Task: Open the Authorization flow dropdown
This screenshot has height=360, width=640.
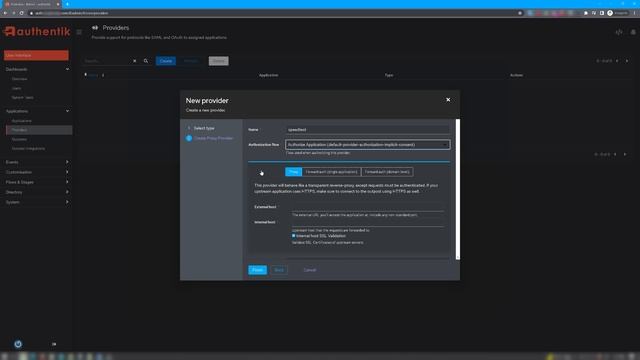Action: [x=367, y=144]
